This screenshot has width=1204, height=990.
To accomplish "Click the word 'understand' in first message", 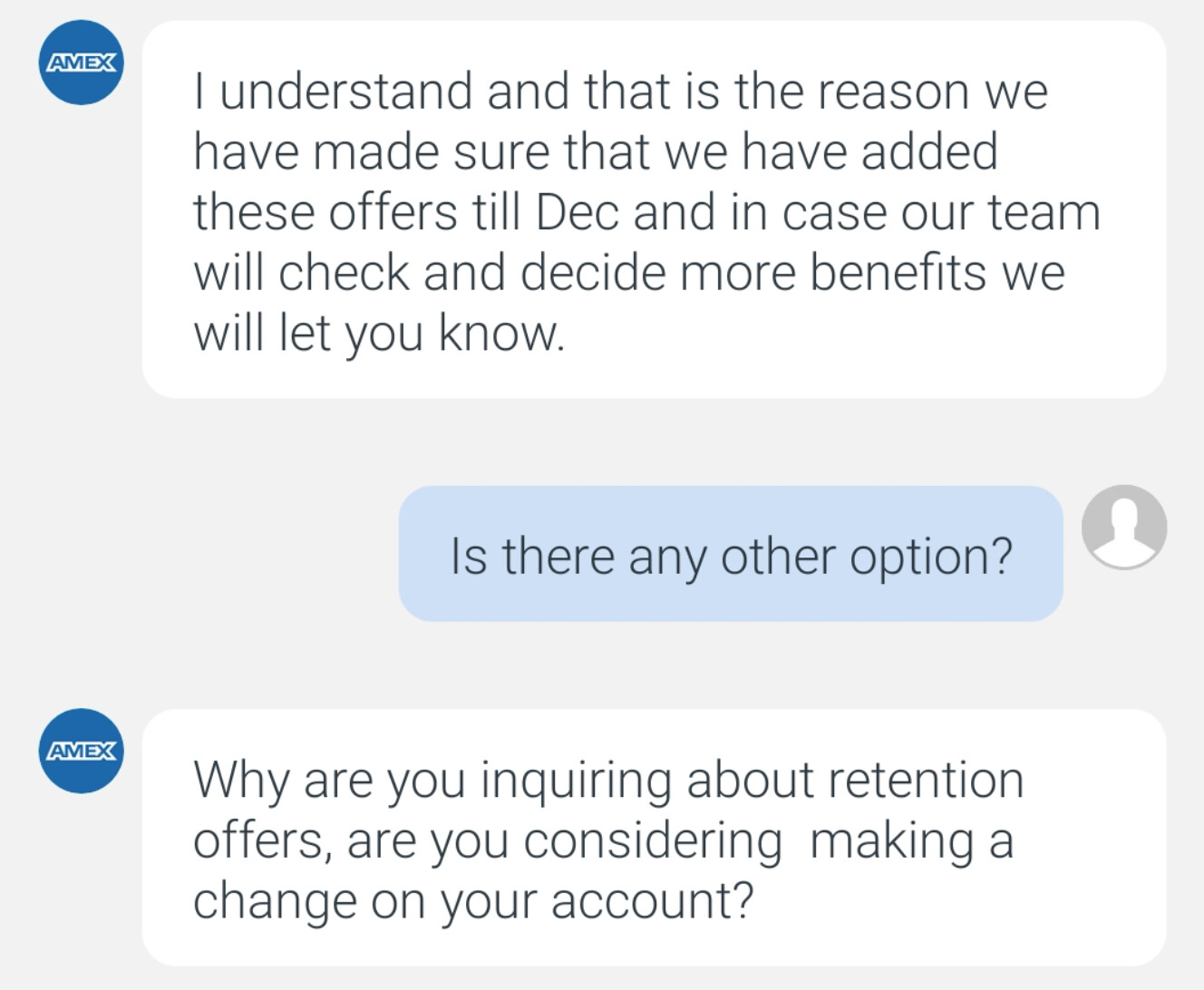I will [x=346, y=92].
